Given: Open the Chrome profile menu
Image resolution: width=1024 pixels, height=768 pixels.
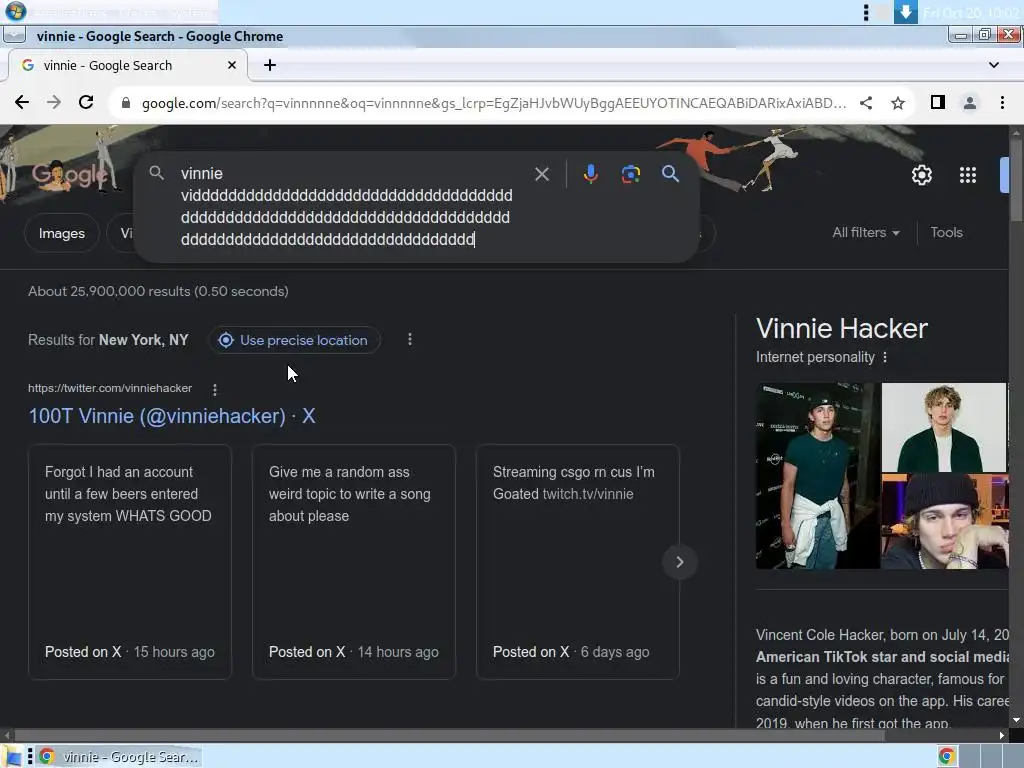Looking at the screenshot, I should [x=970, y=103].
